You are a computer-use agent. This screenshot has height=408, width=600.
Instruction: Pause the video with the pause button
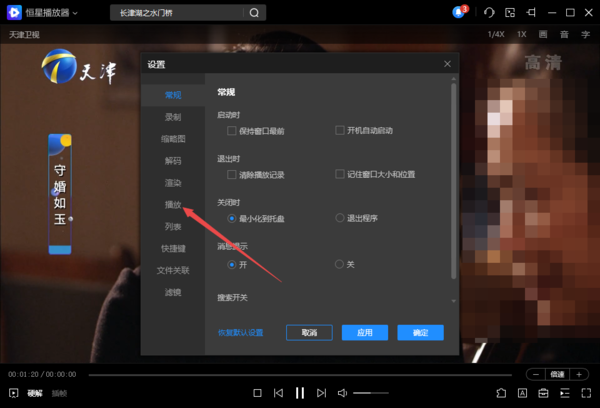(x=299, y=393)
